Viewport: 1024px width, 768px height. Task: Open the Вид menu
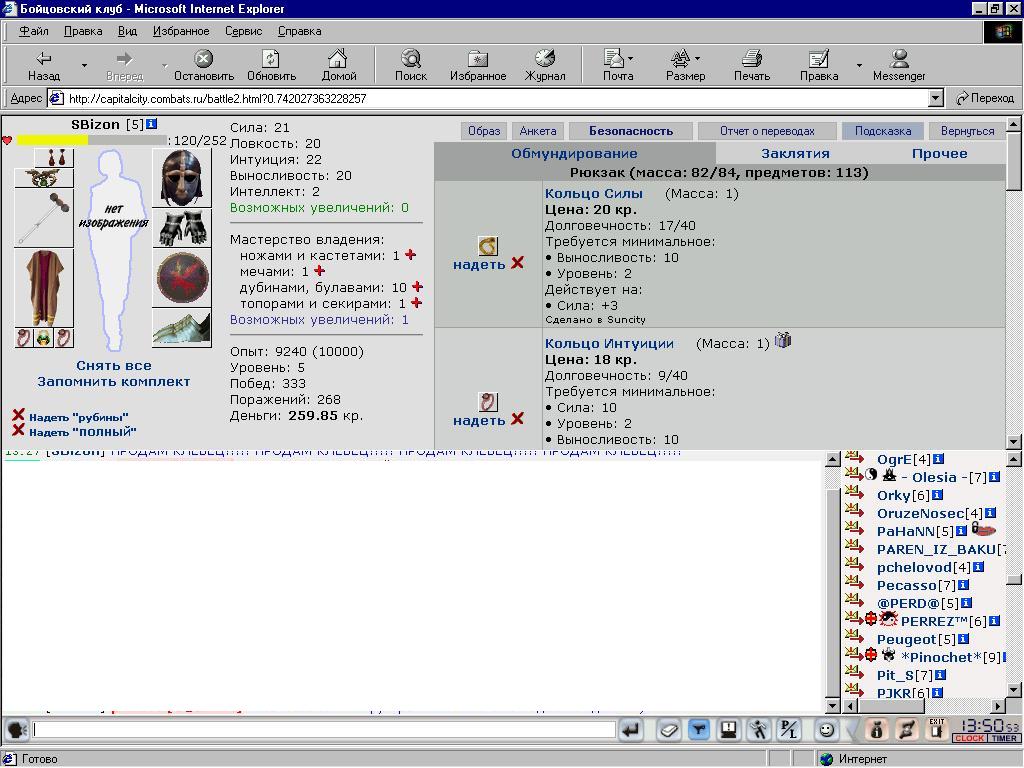pyautogui.click(x=127, y=31)
